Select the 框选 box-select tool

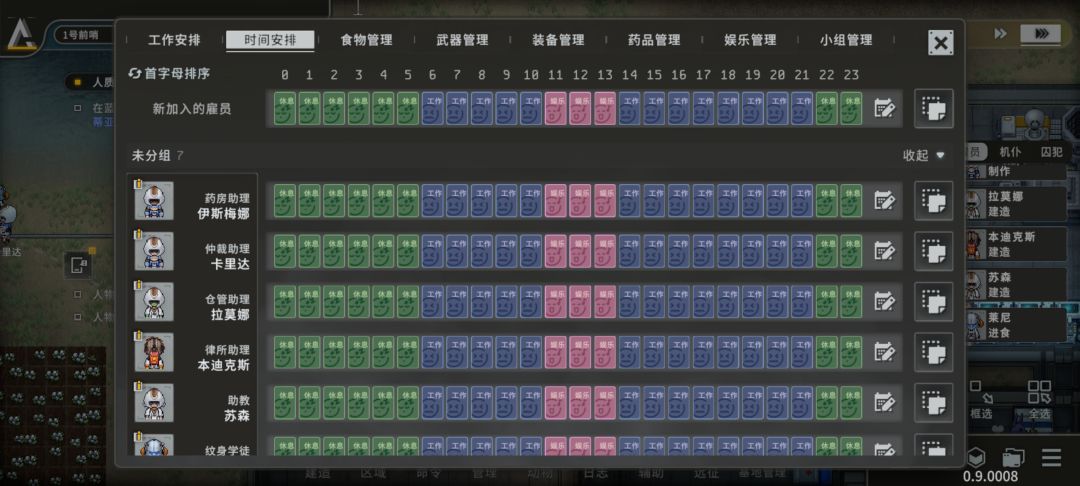tap(981, 400)
